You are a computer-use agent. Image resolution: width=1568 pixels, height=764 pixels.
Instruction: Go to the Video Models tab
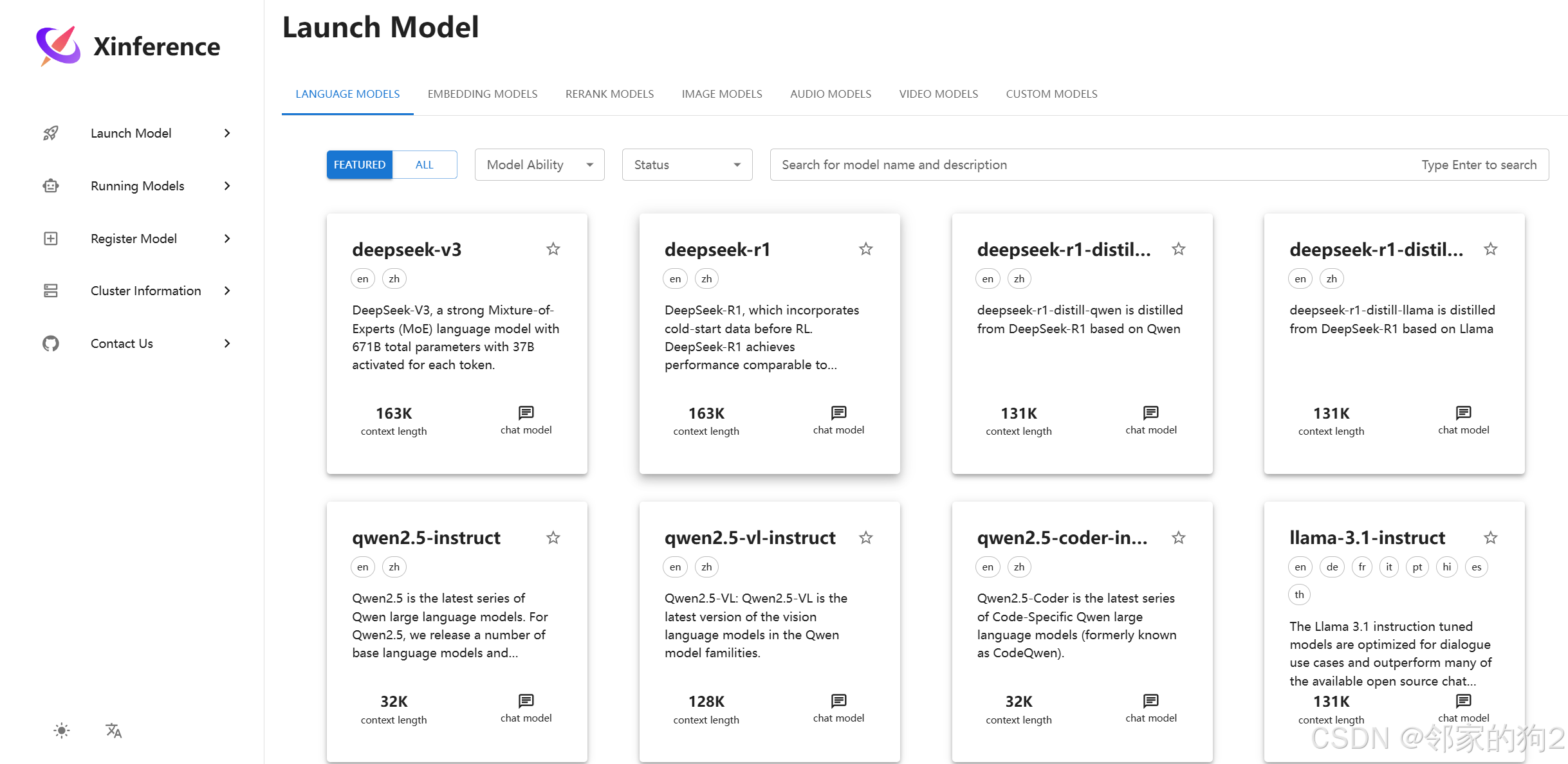[939, 94]
